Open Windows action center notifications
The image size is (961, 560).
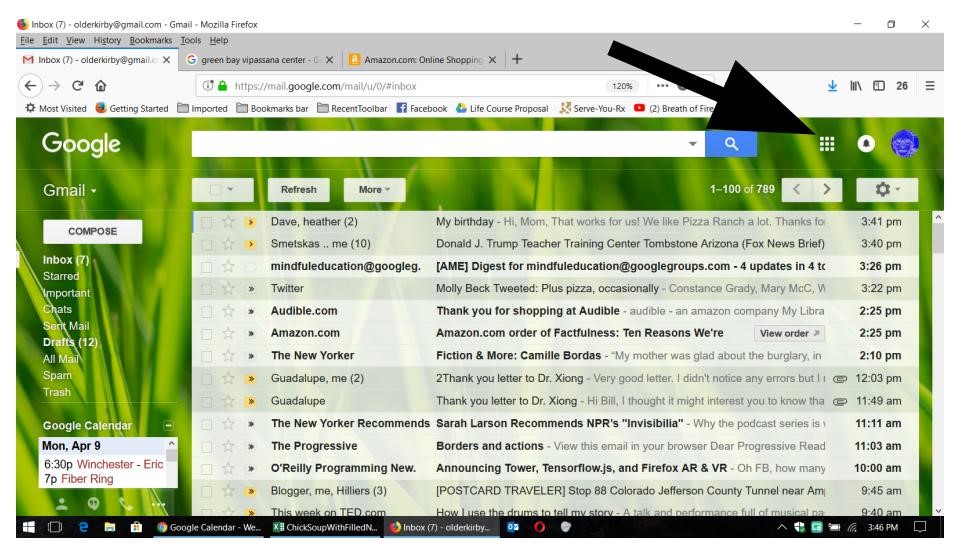(919, 527)
